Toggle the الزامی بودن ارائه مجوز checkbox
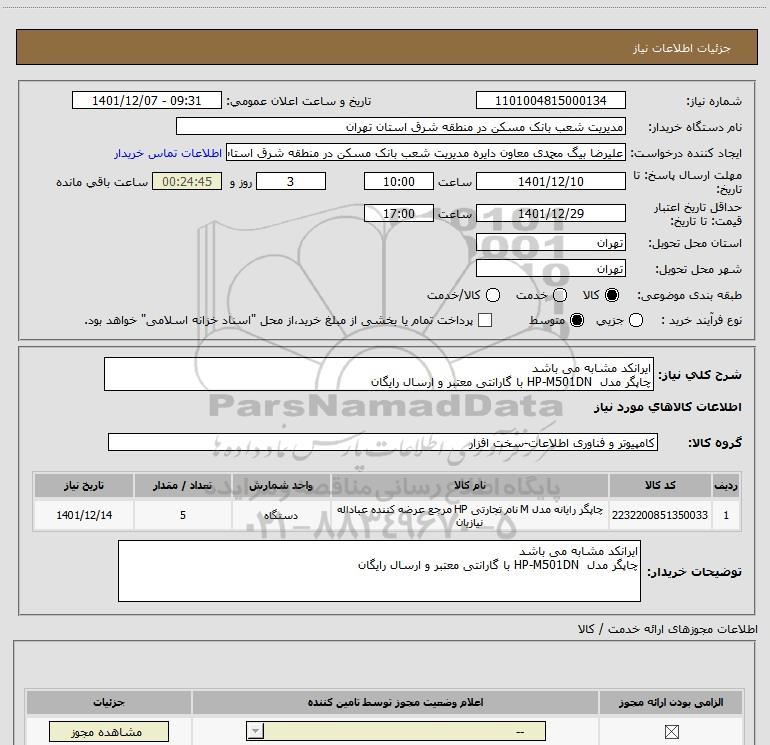 pos(671,732)
